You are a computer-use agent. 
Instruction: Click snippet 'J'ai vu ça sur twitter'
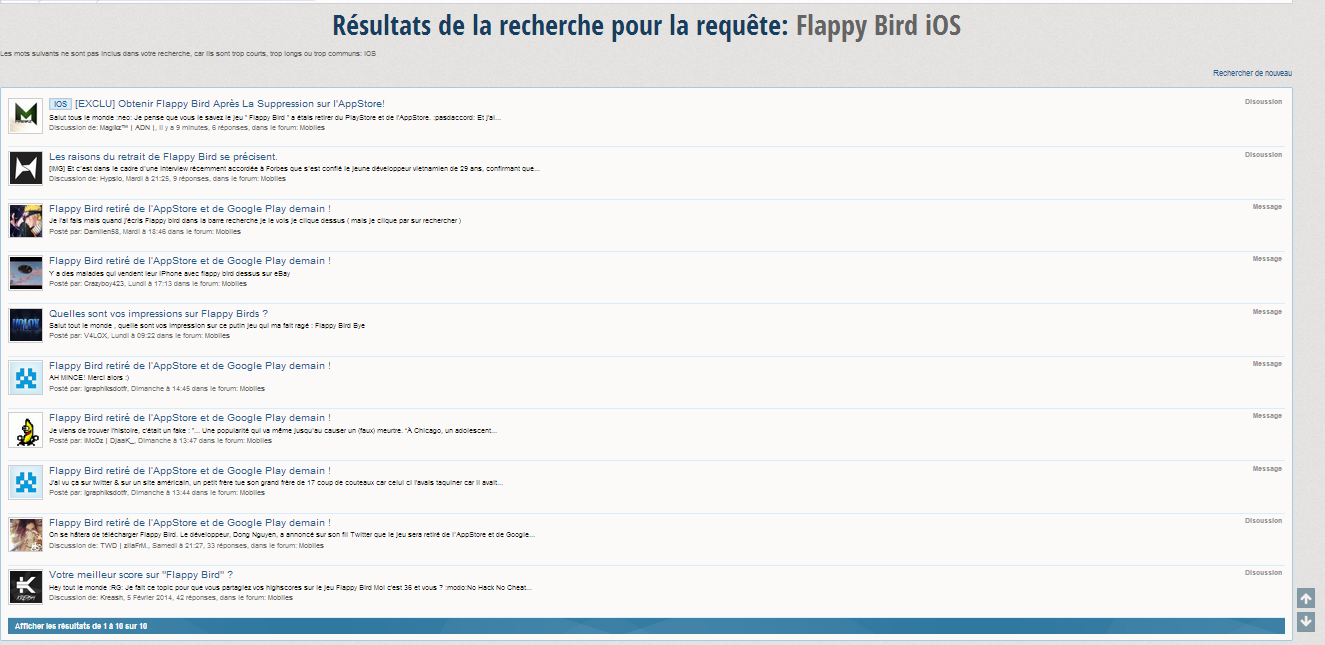[x=276, y=481]
